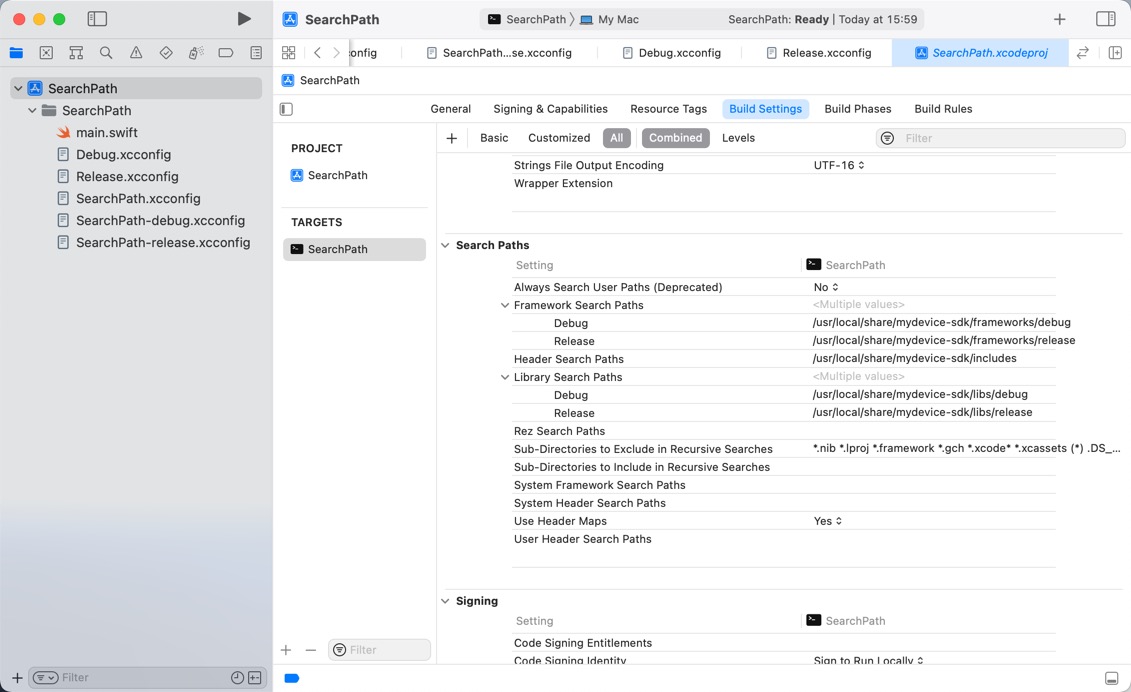
Task: Switch to the General tab
Action: [x=451, y=109]
